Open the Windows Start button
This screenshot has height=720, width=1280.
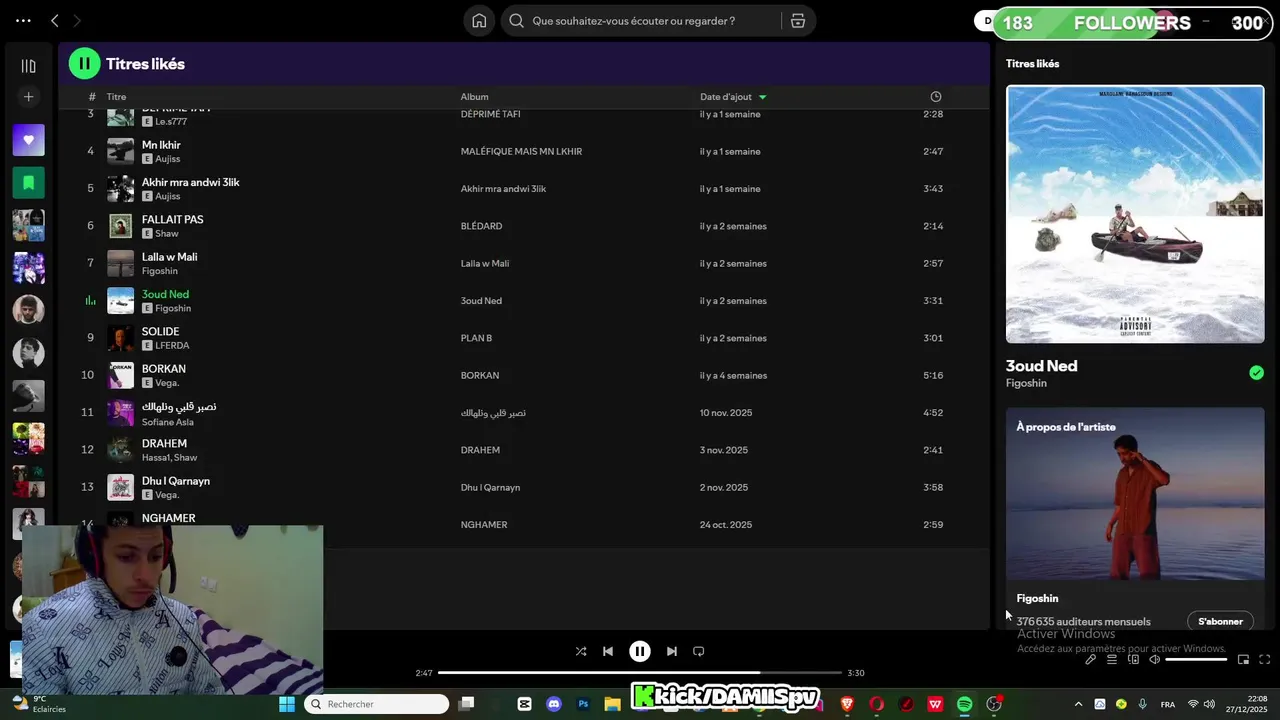click(287, 704)
